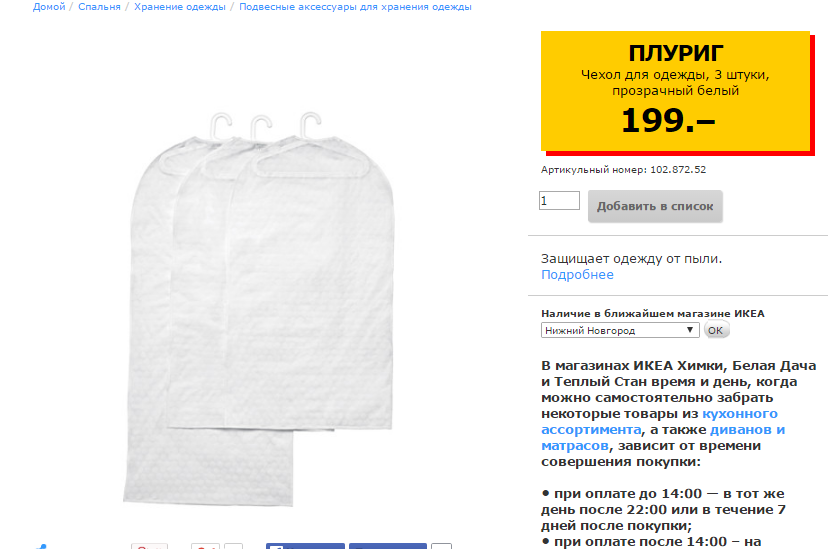This screenshot has width=834, height=549.
Task: Click the blue Twitter bird icon
Action: coord(41,546)
